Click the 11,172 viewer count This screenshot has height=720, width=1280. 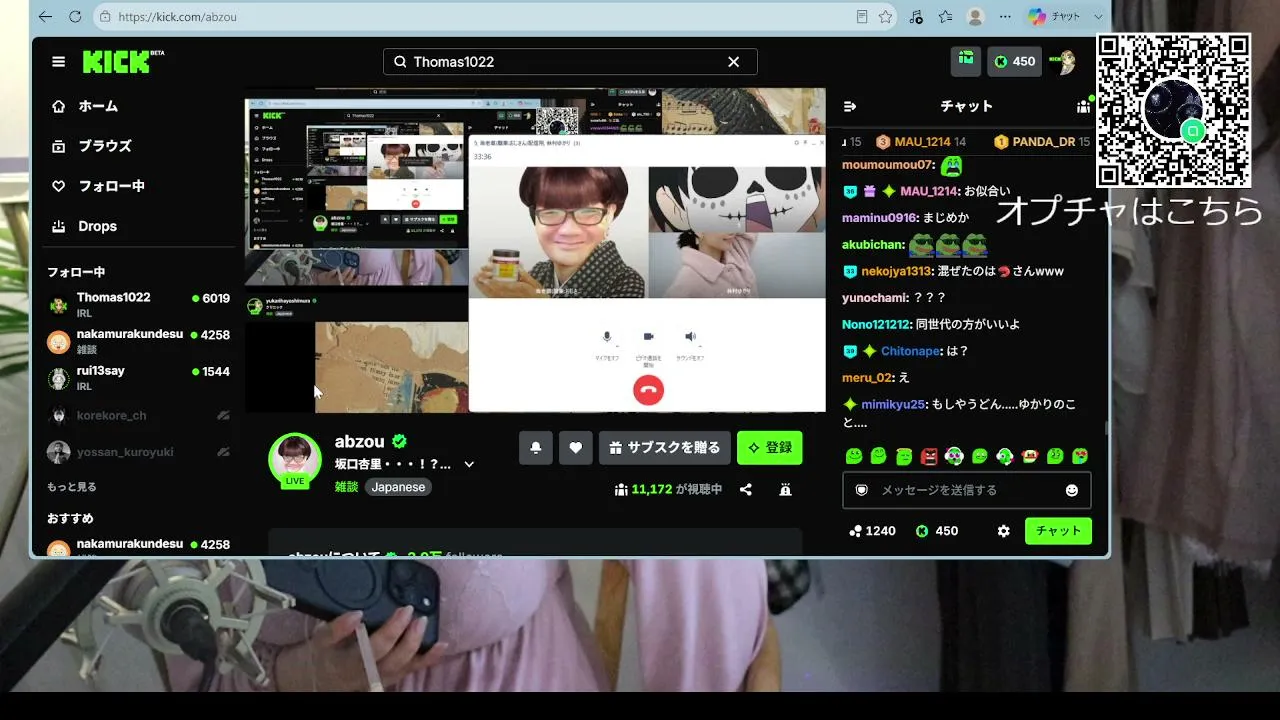(668, 490)
